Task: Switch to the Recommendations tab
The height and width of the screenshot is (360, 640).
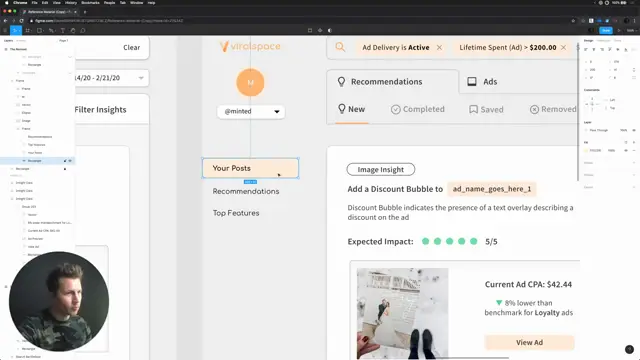Action: pos(393,82)
